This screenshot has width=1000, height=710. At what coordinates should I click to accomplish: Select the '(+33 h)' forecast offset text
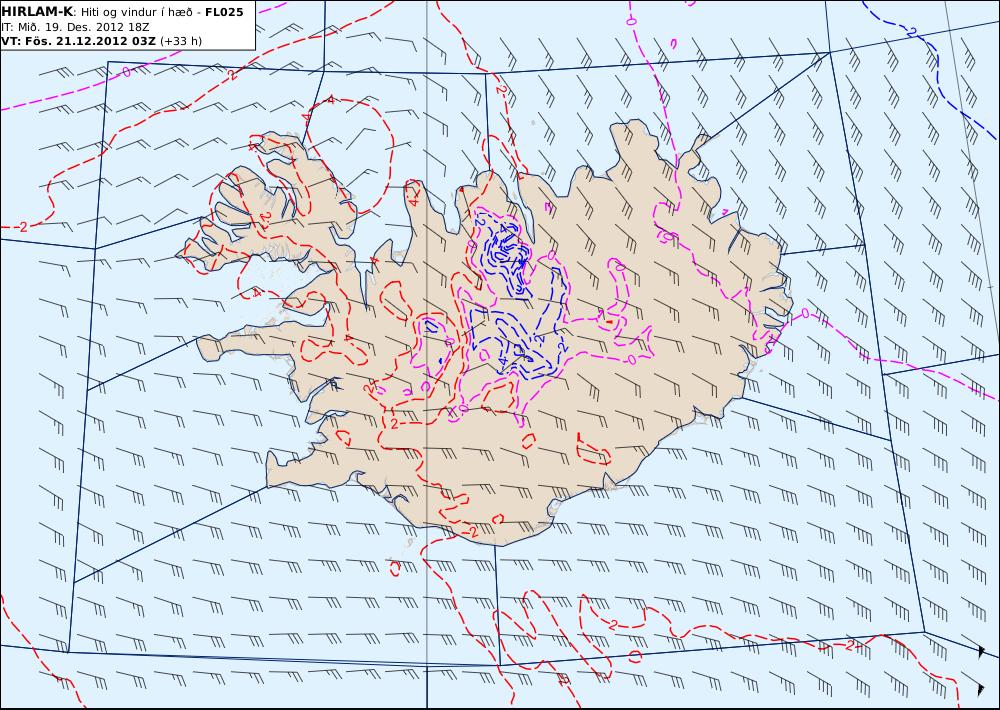coord(180,41)
